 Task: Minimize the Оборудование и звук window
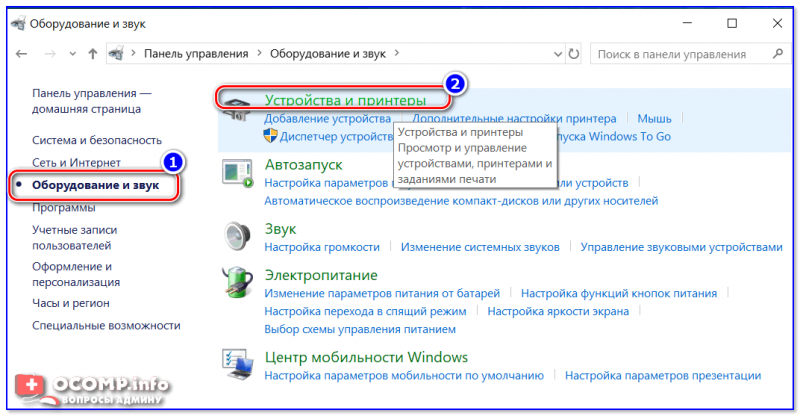point(687,23)
